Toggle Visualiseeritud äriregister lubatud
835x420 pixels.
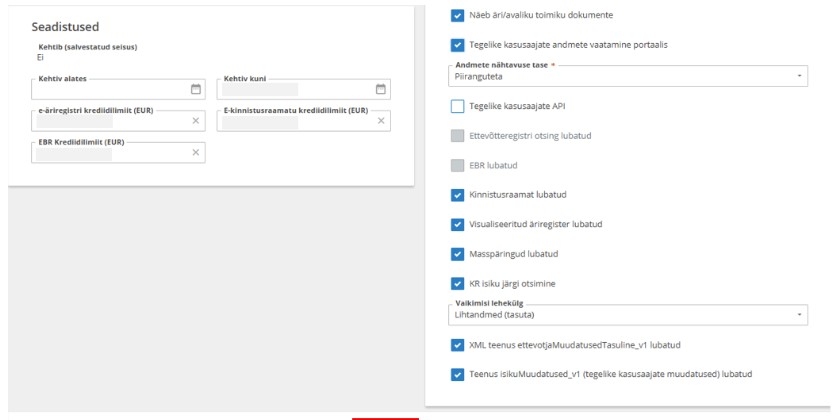(x=457, y=225)
